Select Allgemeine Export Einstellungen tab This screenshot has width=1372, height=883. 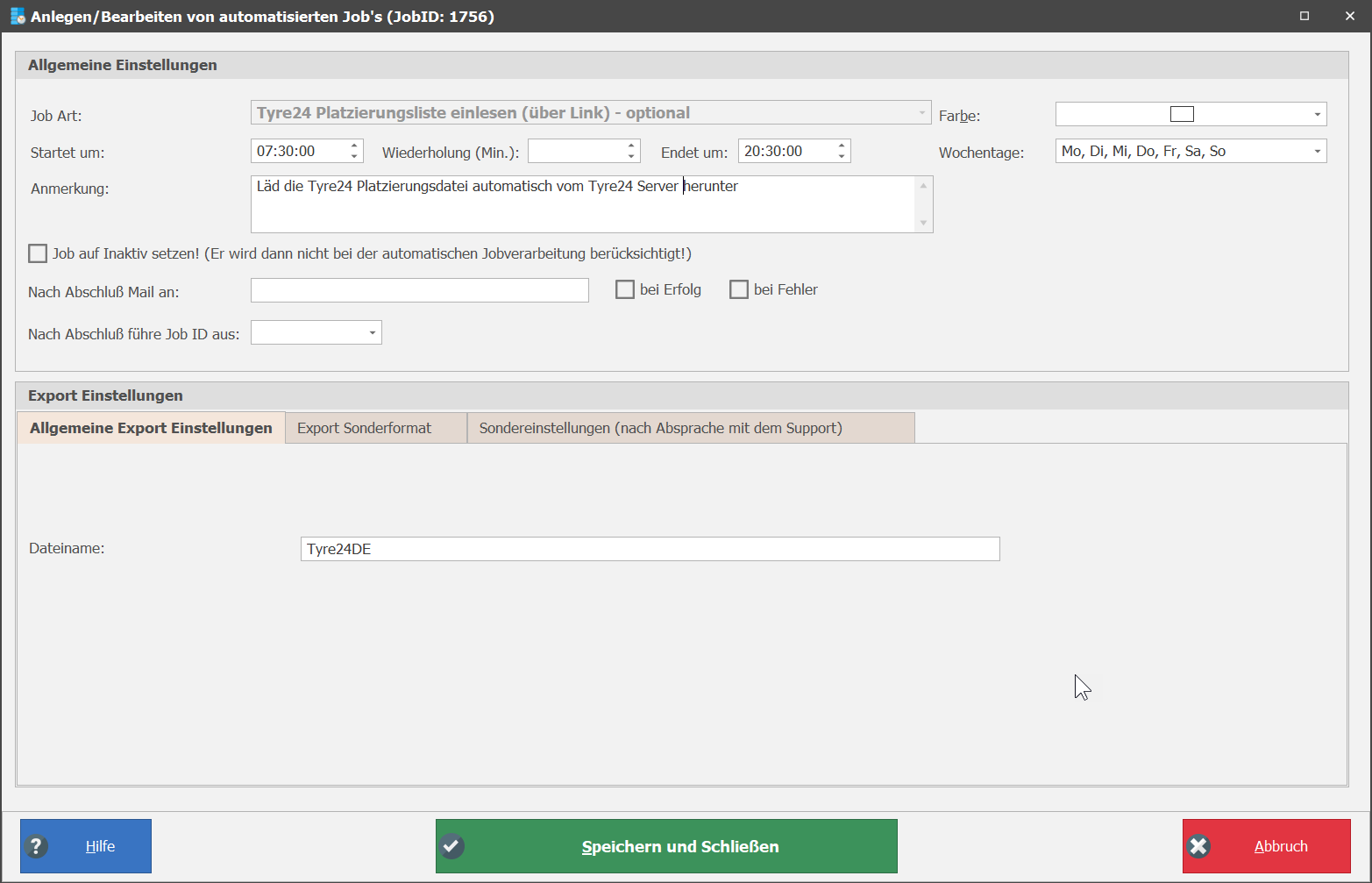coord(151,428)
